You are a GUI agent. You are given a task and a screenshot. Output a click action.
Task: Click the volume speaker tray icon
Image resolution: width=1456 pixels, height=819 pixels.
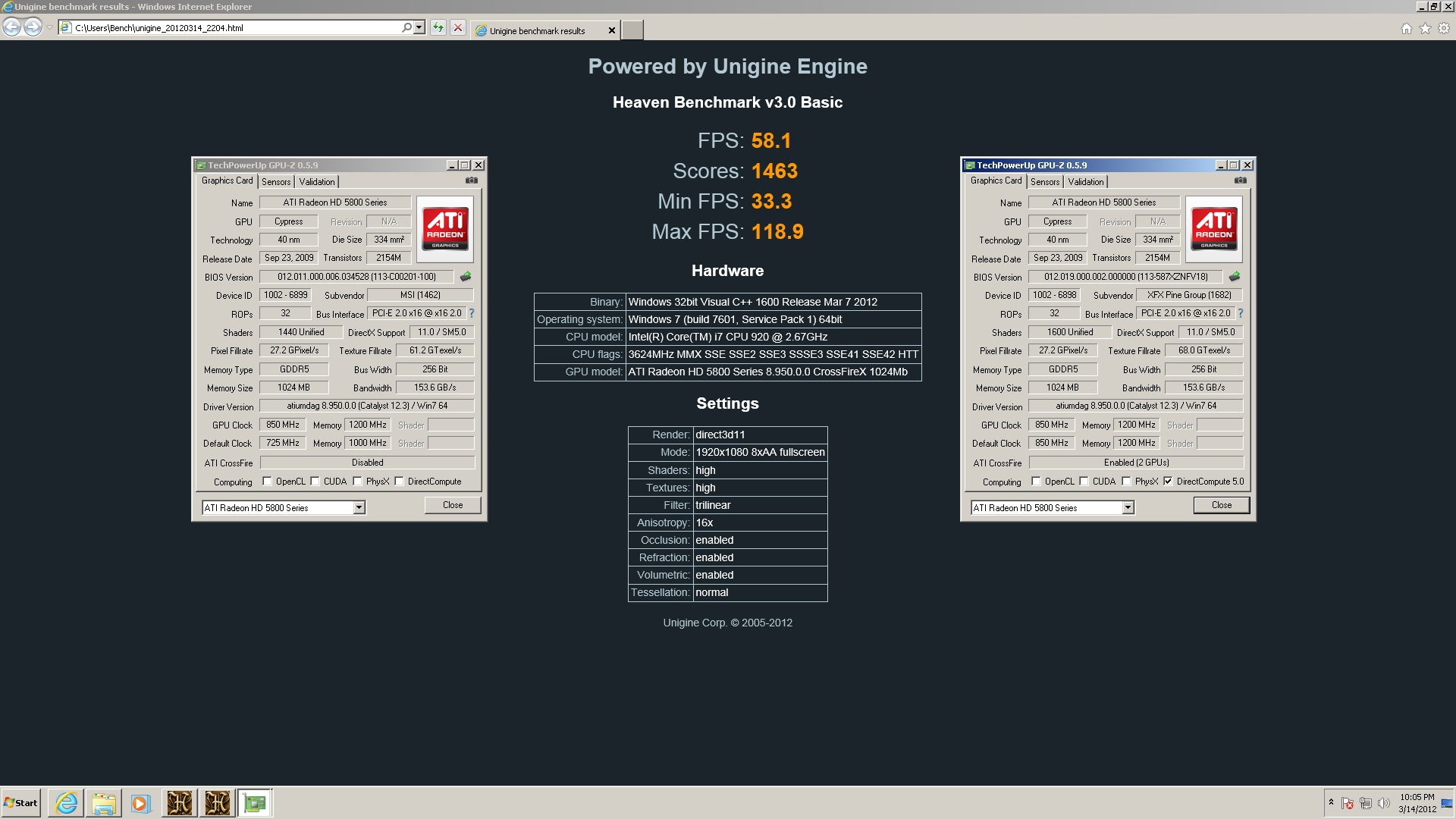click(x=1383, y=803)
